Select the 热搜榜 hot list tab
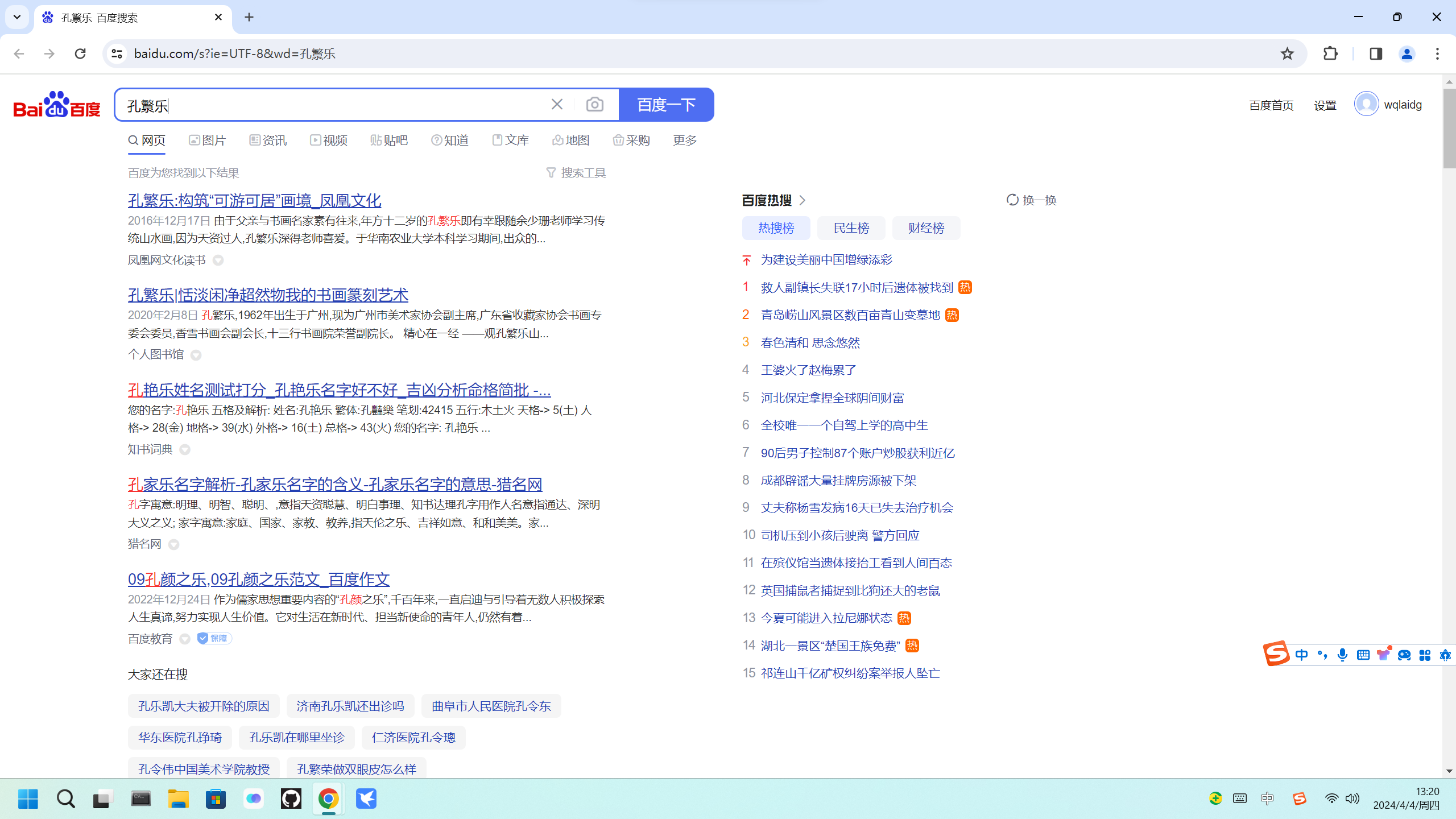 tap(776, 228)
